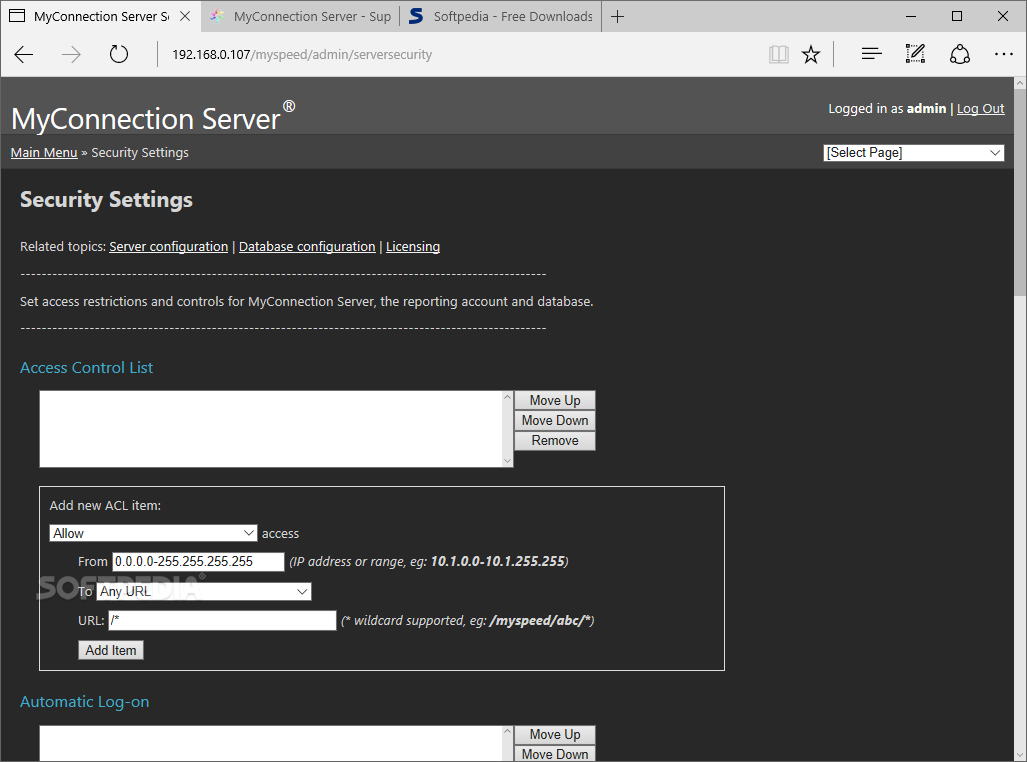Click Move Up beside Automatic Log-on list
Screen dimensions: 1027x762
click(x=555, y=734)
